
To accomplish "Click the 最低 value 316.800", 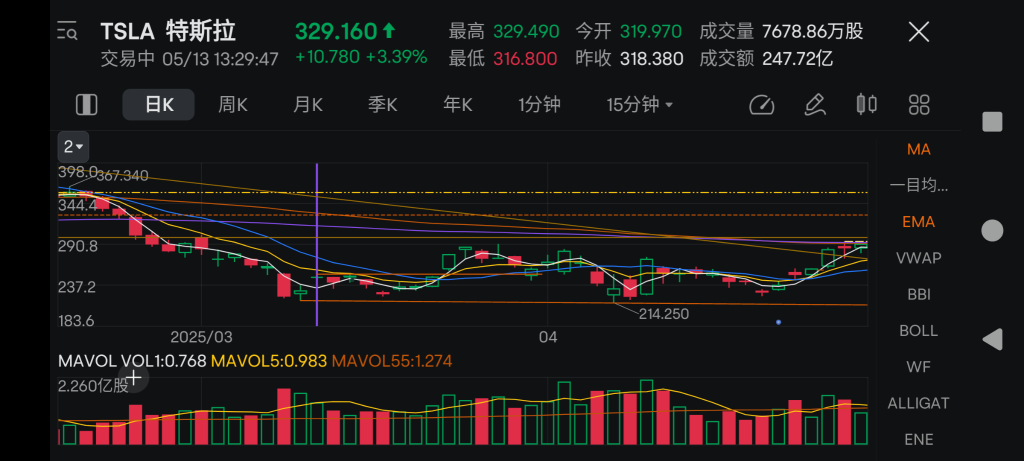I will (x=525, y=59).
